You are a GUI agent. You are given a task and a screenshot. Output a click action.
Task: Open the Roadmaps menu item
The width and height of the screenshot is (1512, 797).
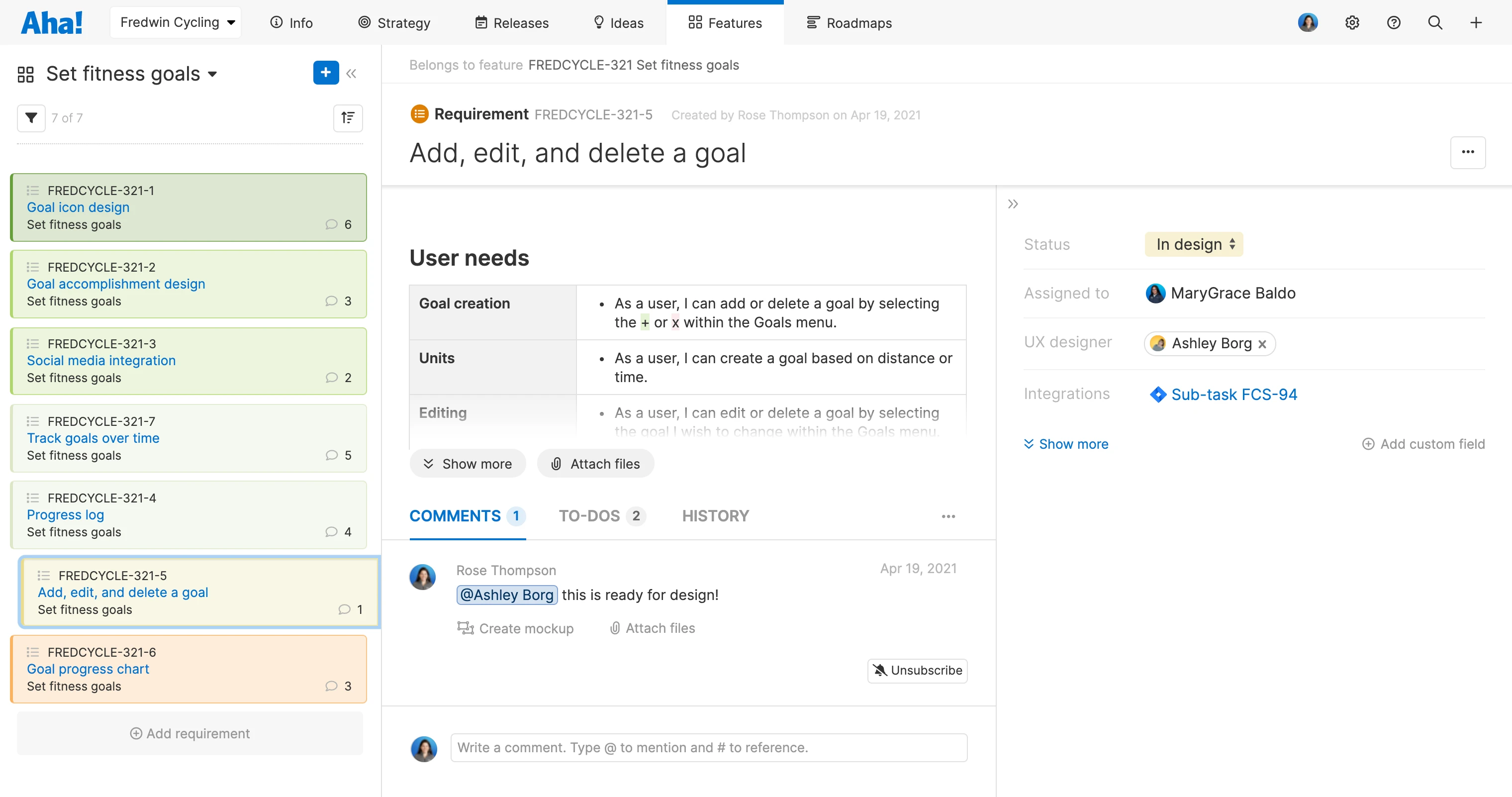pos(849,23)
